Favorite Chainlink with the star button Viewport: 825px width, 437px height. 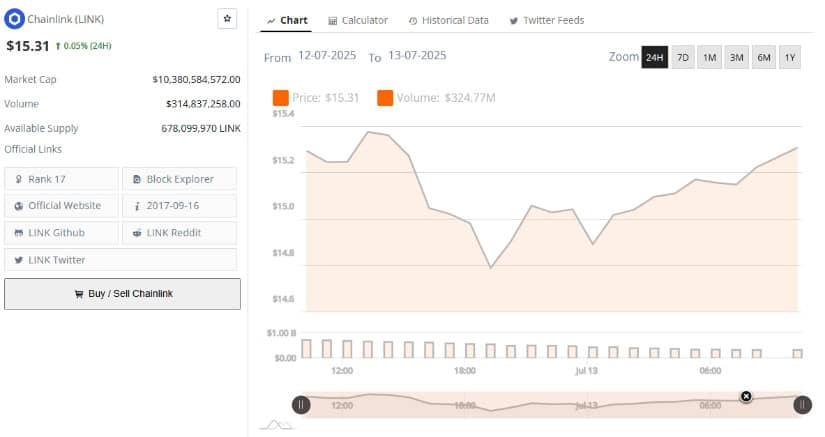227,19
